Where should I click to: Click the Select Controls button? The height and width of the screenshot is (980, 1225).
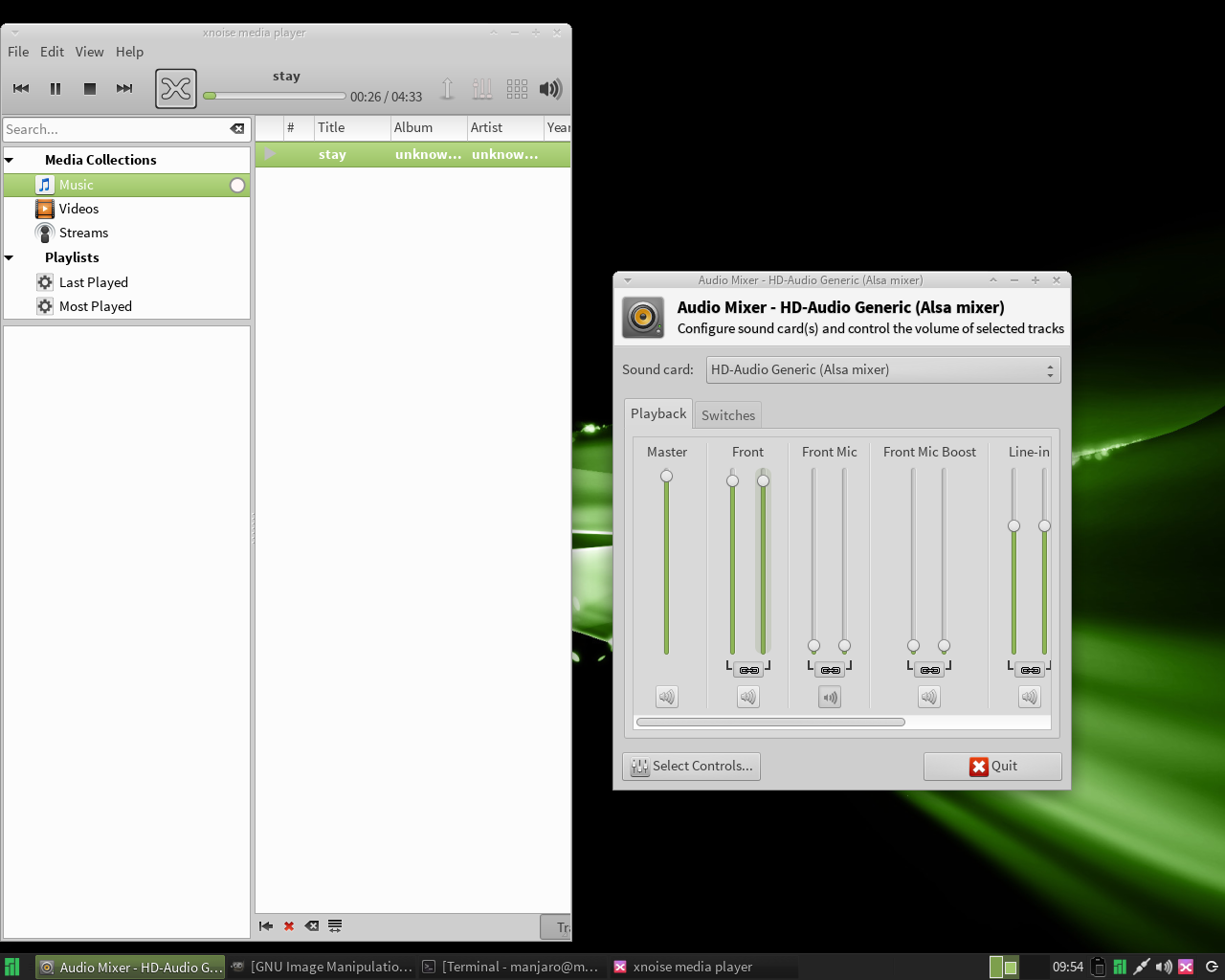pos(691,766)
